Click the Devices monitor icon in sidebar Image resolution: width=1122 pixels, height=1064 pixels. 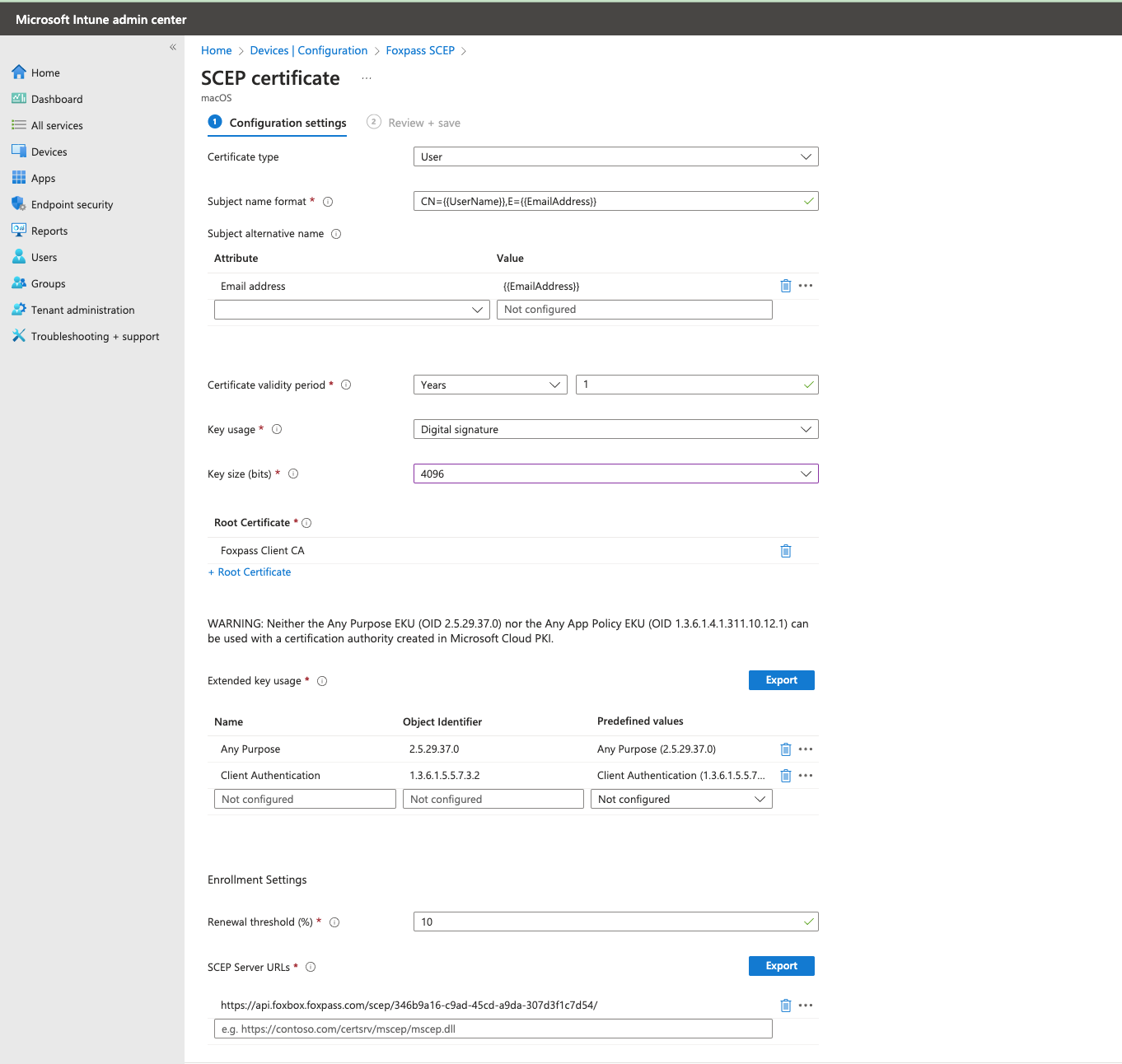point(19,152)
